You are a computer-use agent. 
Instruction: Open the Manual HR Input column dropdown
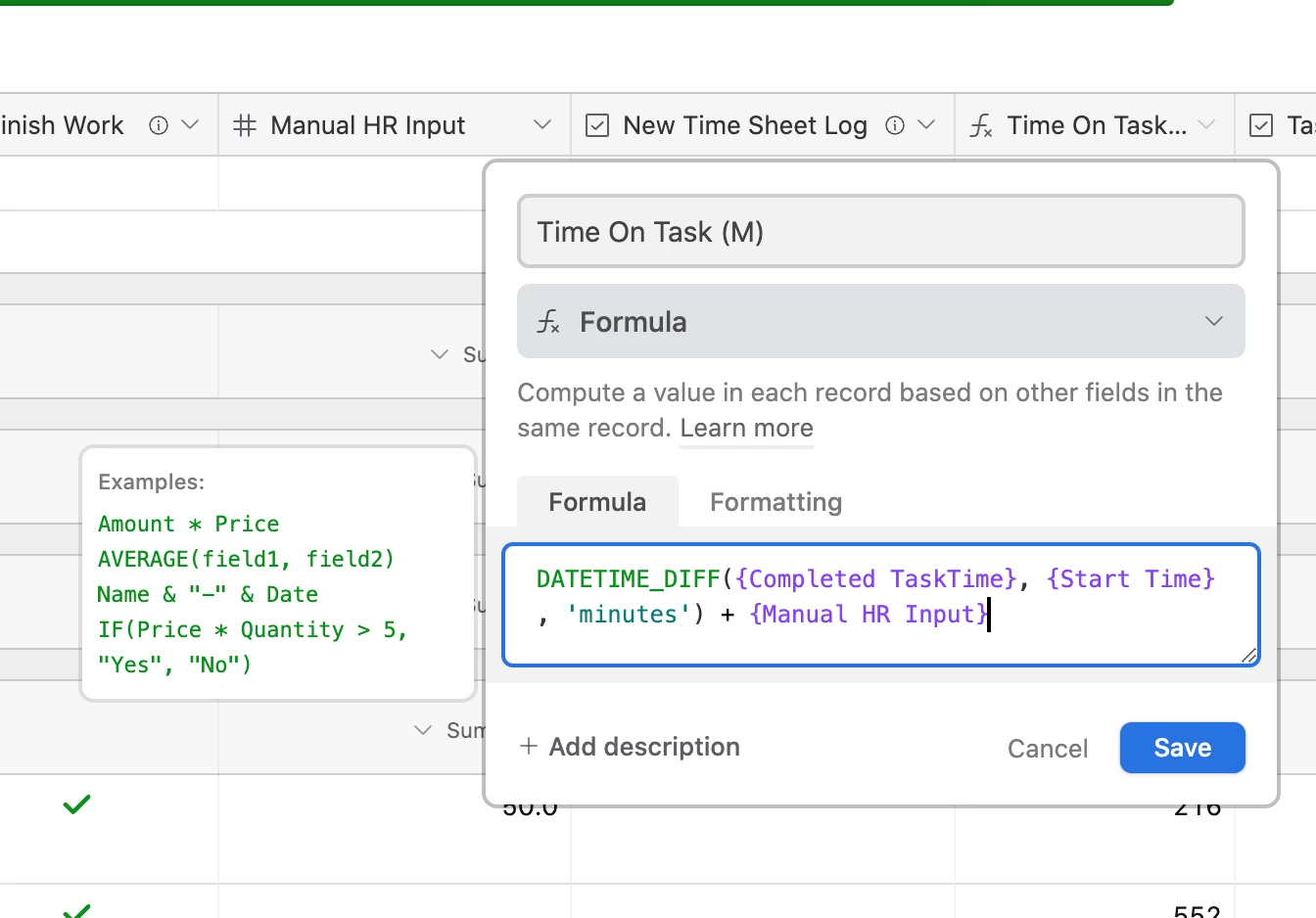click(541, 125)
